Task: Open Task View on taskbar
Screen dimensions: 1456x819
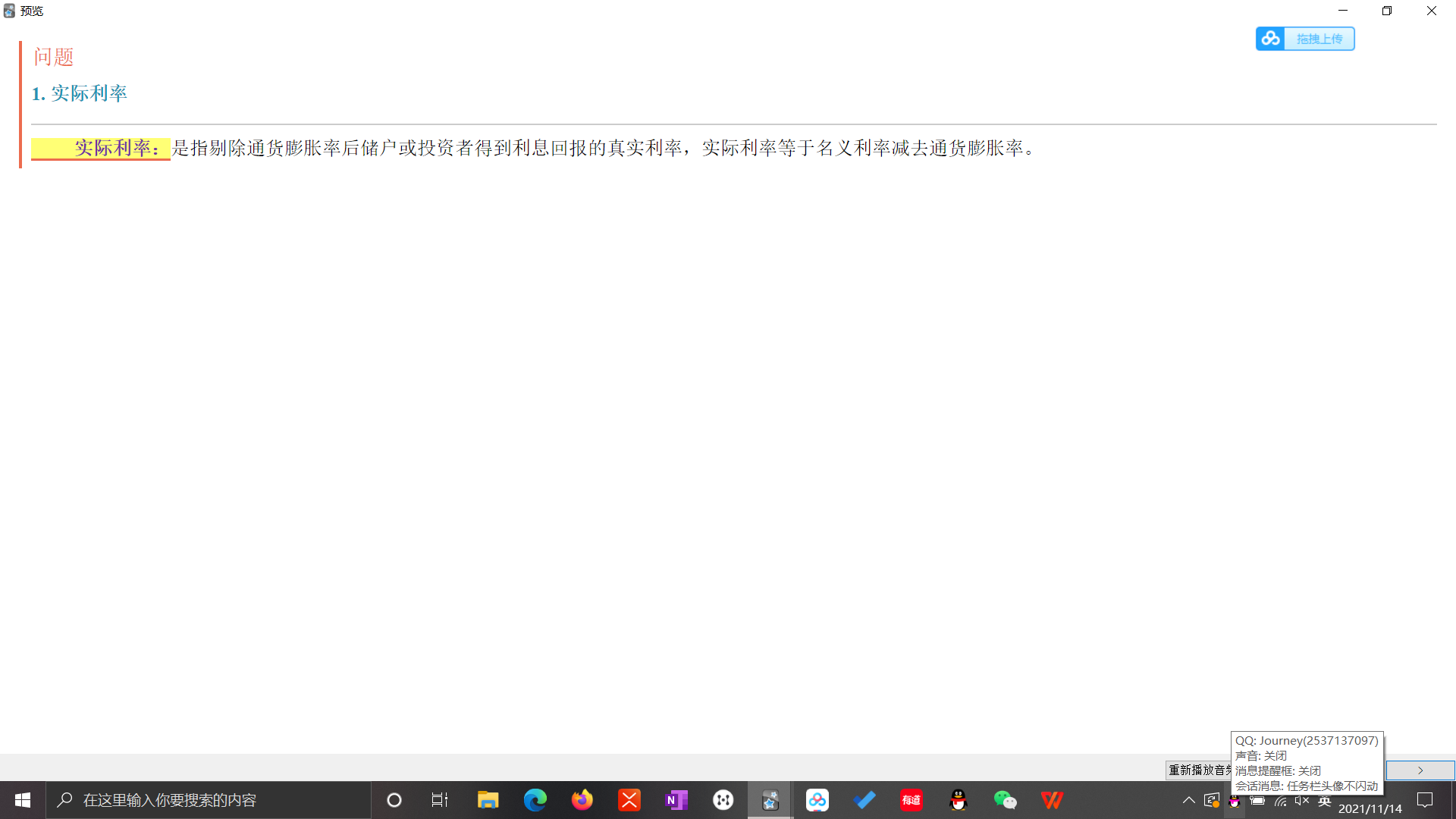Action: tap(440, 800)
